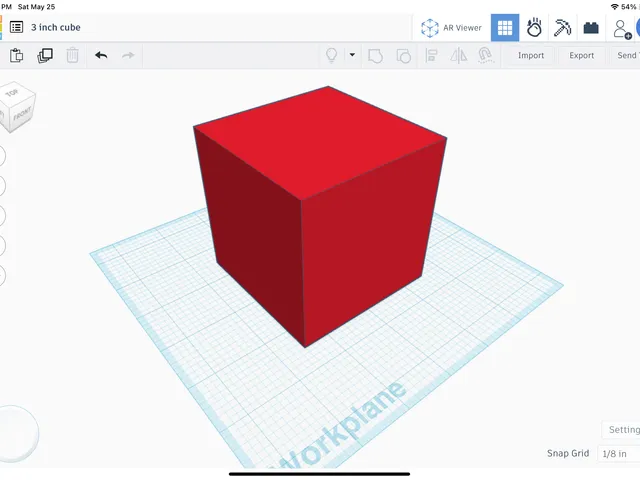Click the Delete trash icon

click(x=72, y=55)
